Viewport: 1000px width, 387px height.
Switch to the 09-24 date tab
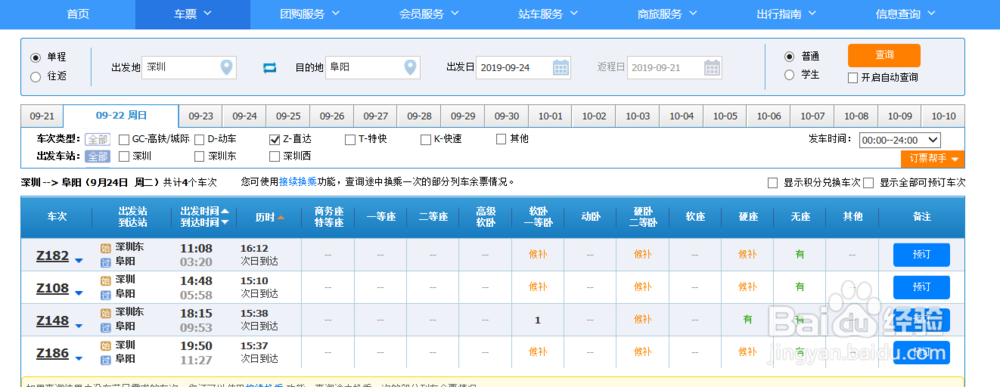[x=244, y=117]
